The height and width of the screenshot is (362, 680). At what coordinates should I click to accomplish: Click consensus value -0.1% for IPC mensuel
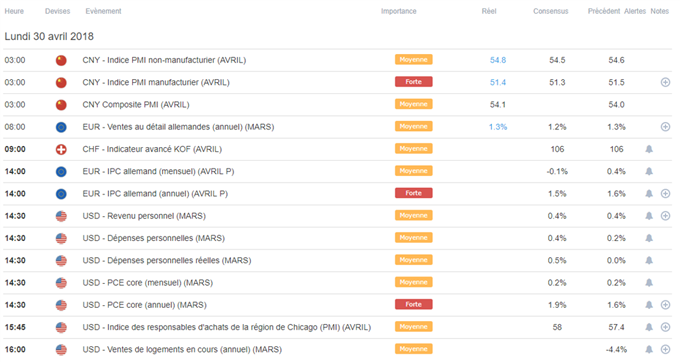point(557,172)
